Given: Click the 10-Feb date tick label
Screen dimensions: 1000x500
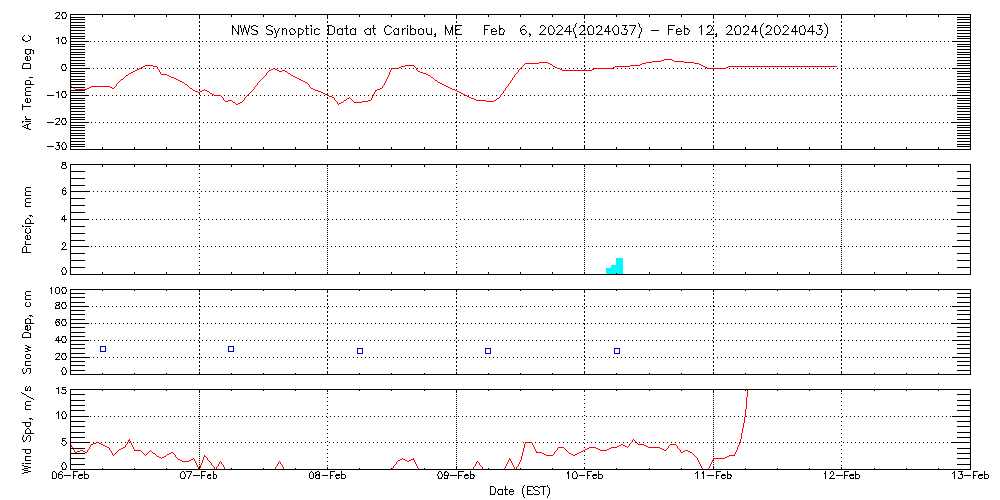Looking at the screenshot, I should click(x=585, y=477).
